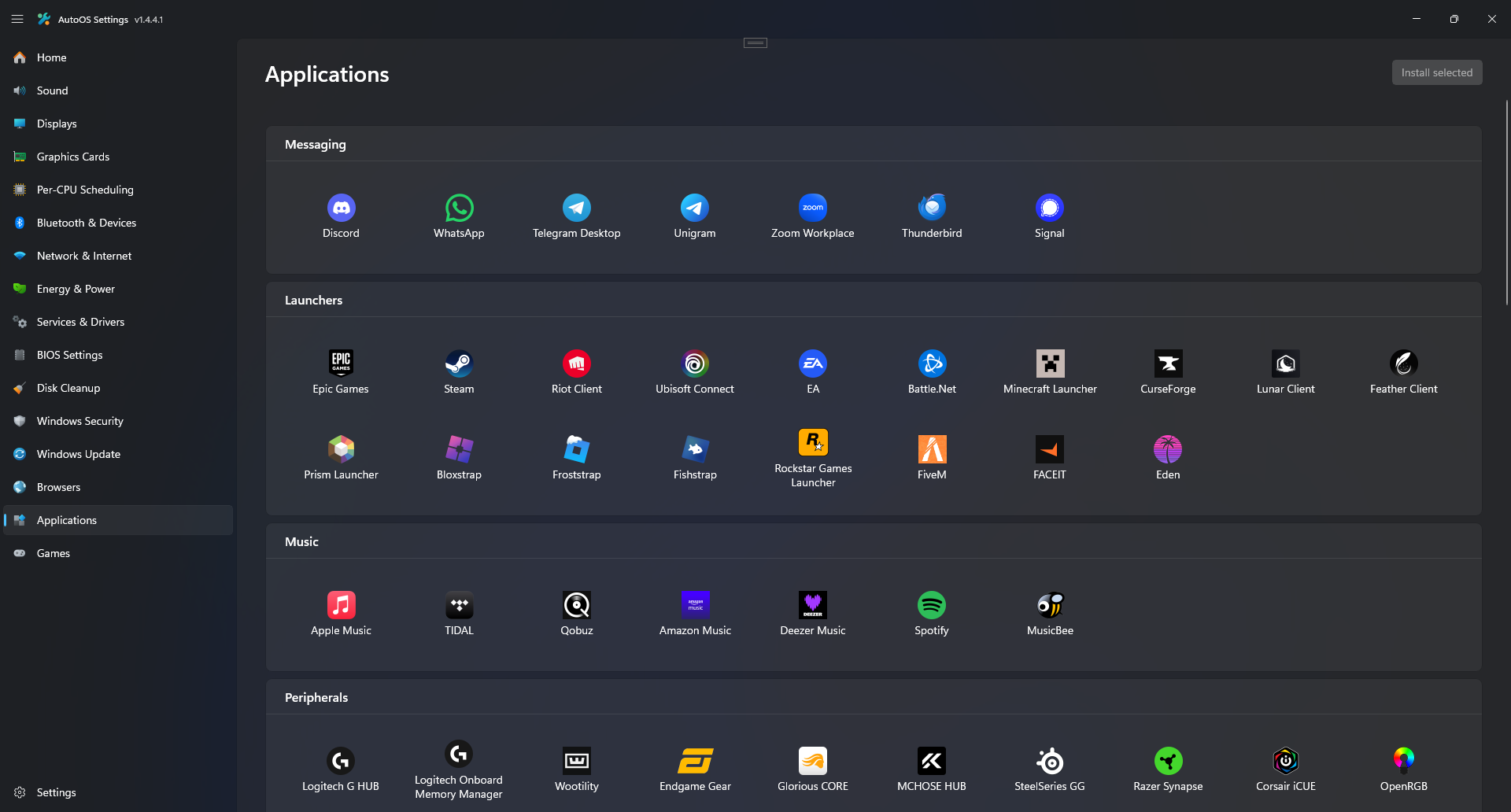
Task: Go to Sound settings
Action: click(118, 90)
